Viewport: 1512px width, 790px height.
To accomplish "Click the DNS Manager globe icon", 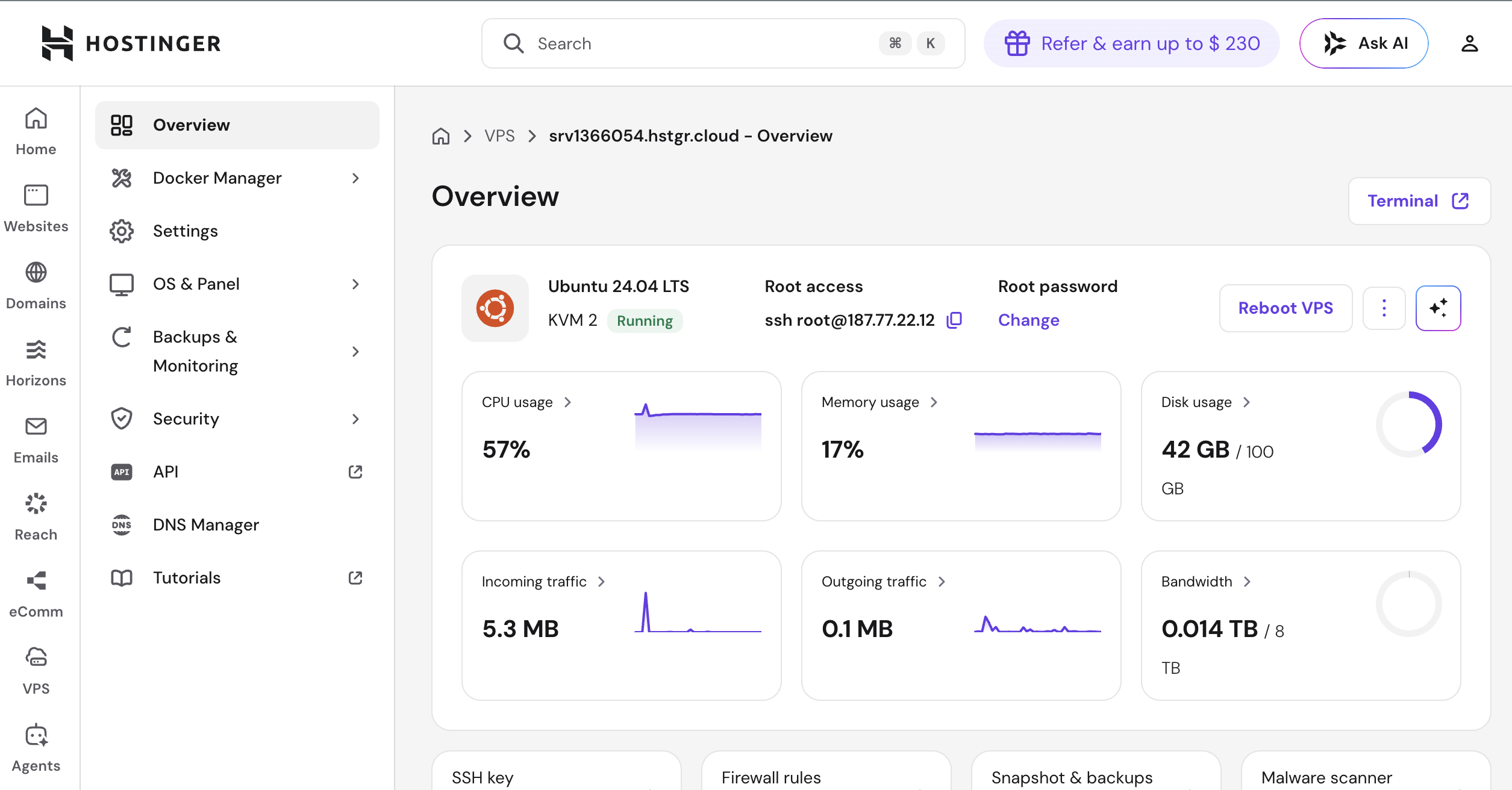I will tap(122, 524).
